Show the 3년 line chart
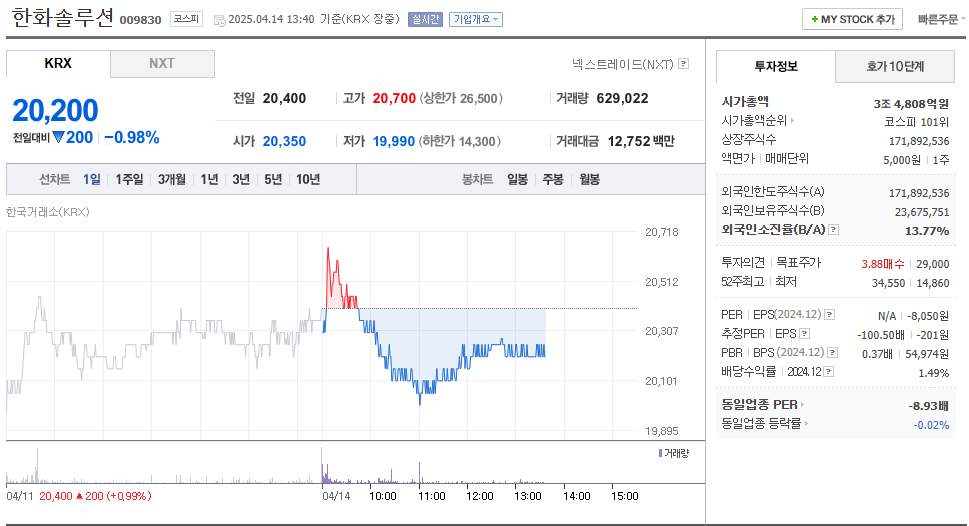969x526 pixels. [x=241, y=179]
